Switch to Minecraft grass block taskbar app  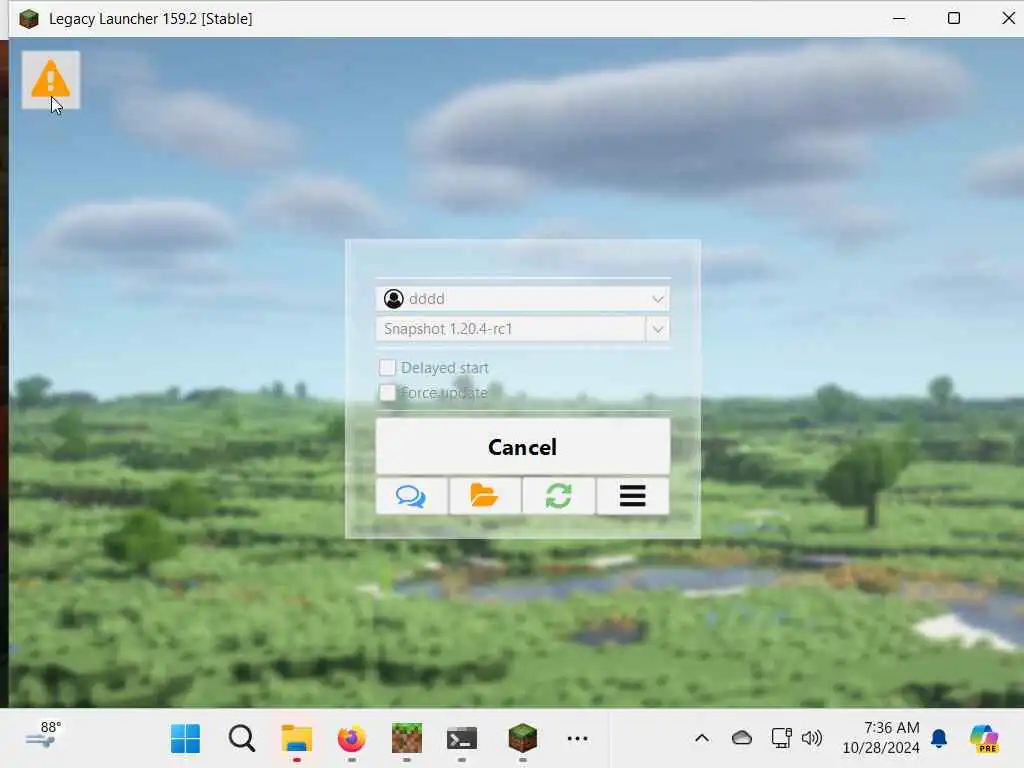click(x=407, y=739)
